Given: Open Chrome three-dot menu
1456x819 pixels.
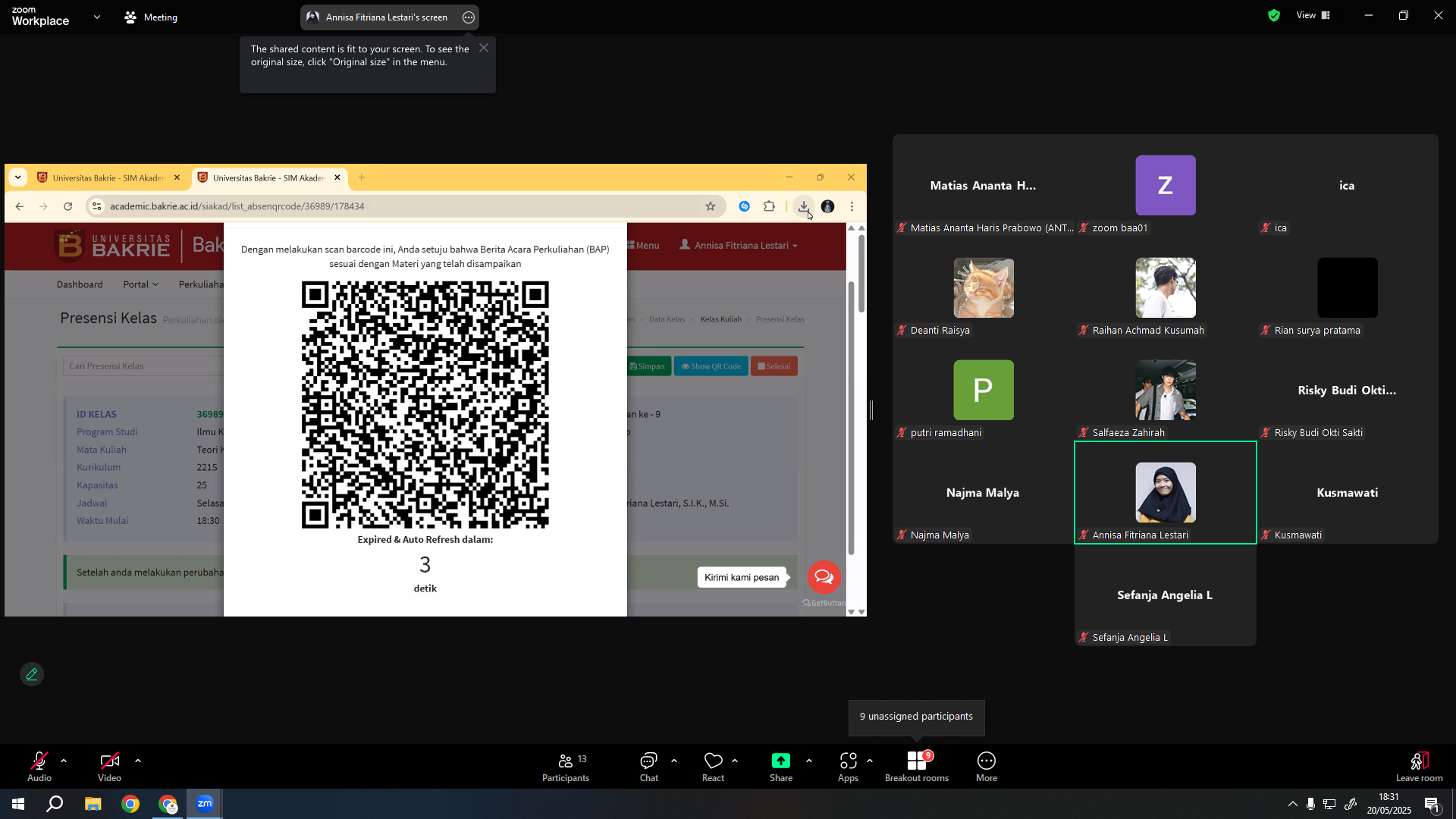Looking at the screenshot, I should pyautogui.click(x=852, y=206).
